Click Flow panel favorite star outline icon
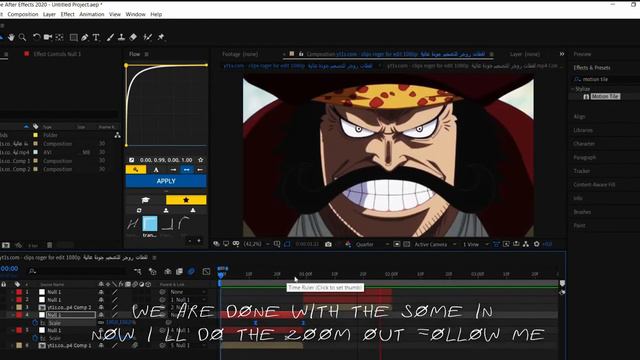Screen dimensions: 640x360 (x=200, y=160)
